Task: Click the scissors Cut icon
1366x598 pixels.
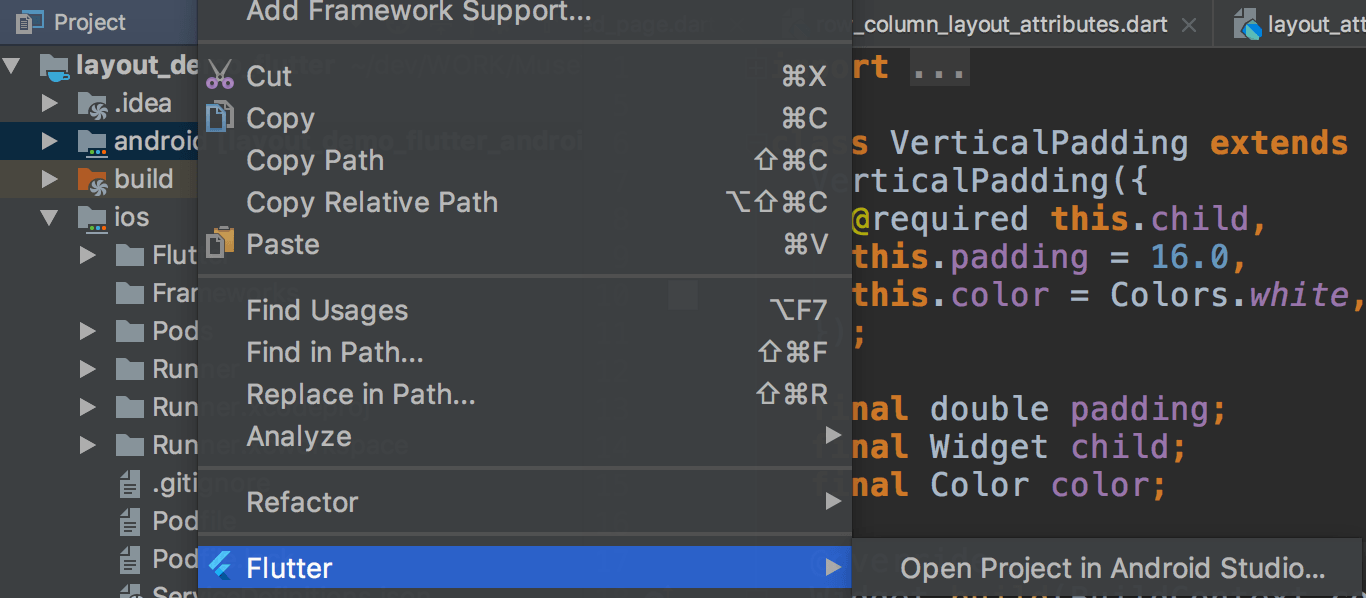Action: click(220, 76)
